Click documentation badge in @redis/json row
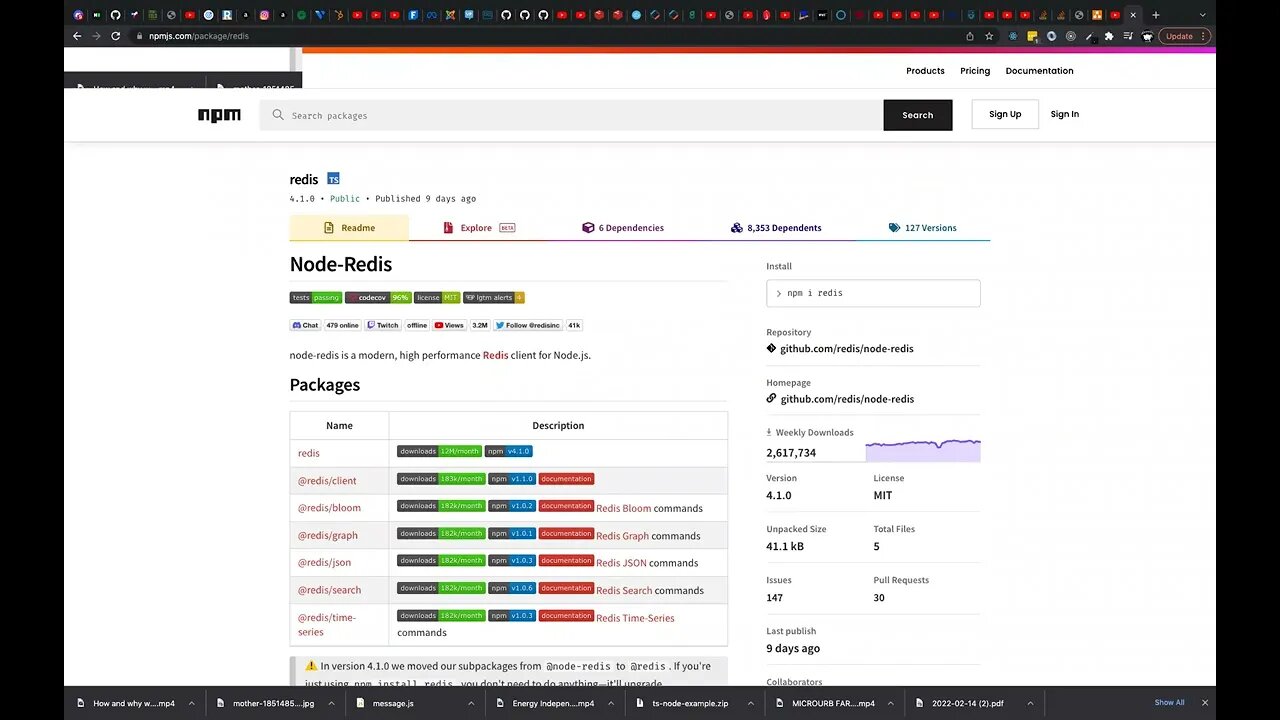The height and width of the screenshot is (720, 1280). click(567, 560)
